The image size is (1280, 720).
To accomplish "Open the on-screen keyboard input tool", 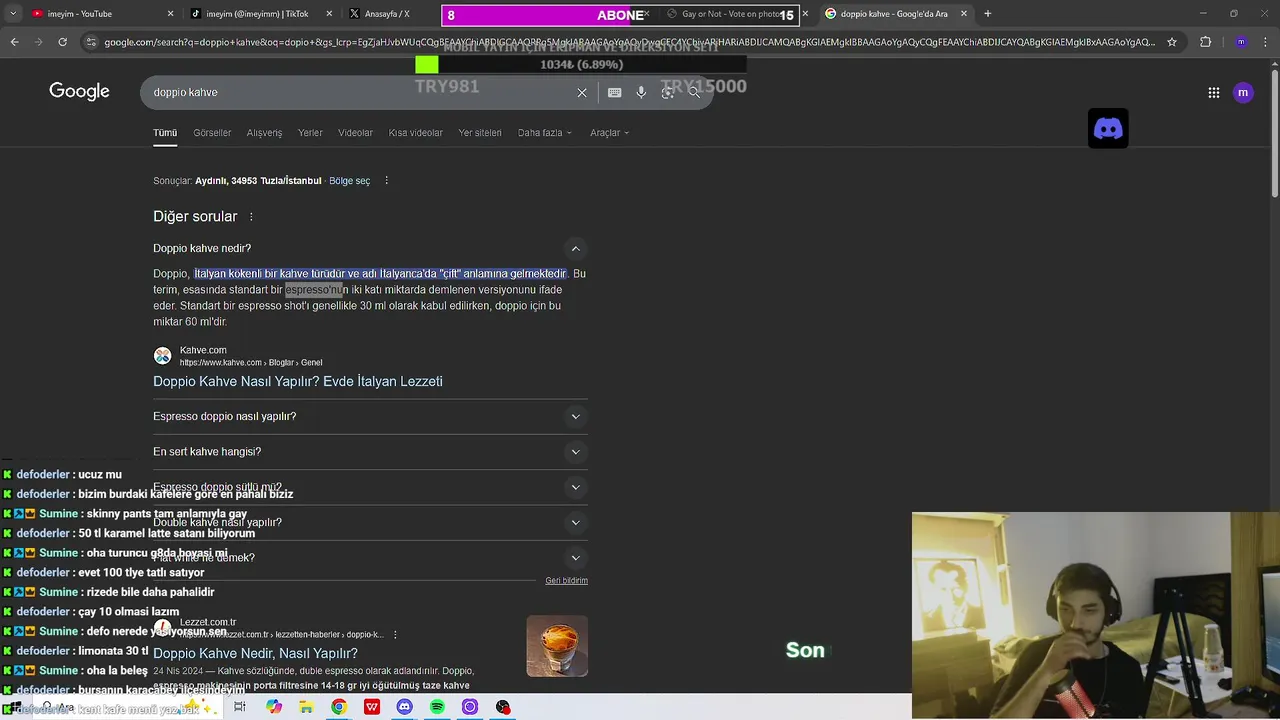I will coord(614,92).
